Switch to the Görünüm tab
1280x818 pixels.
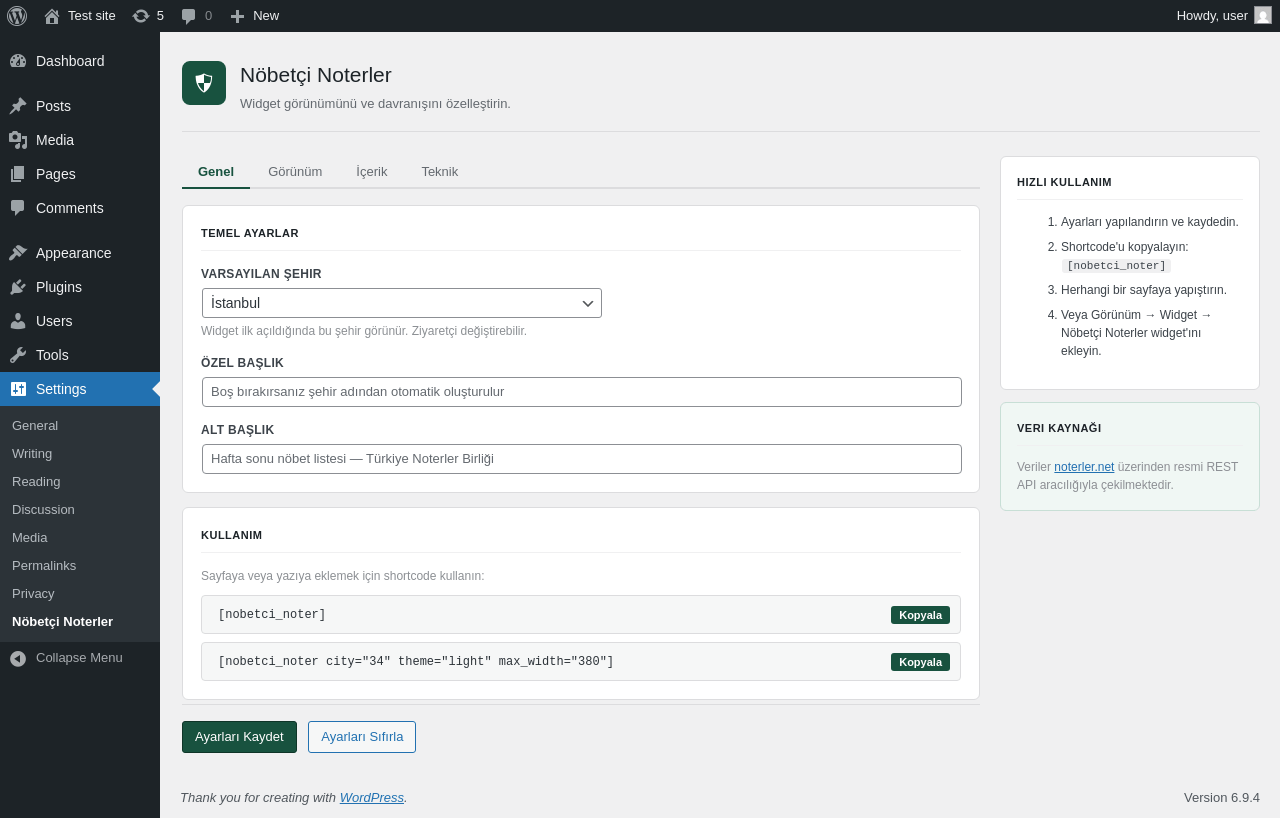pos(295,171)
